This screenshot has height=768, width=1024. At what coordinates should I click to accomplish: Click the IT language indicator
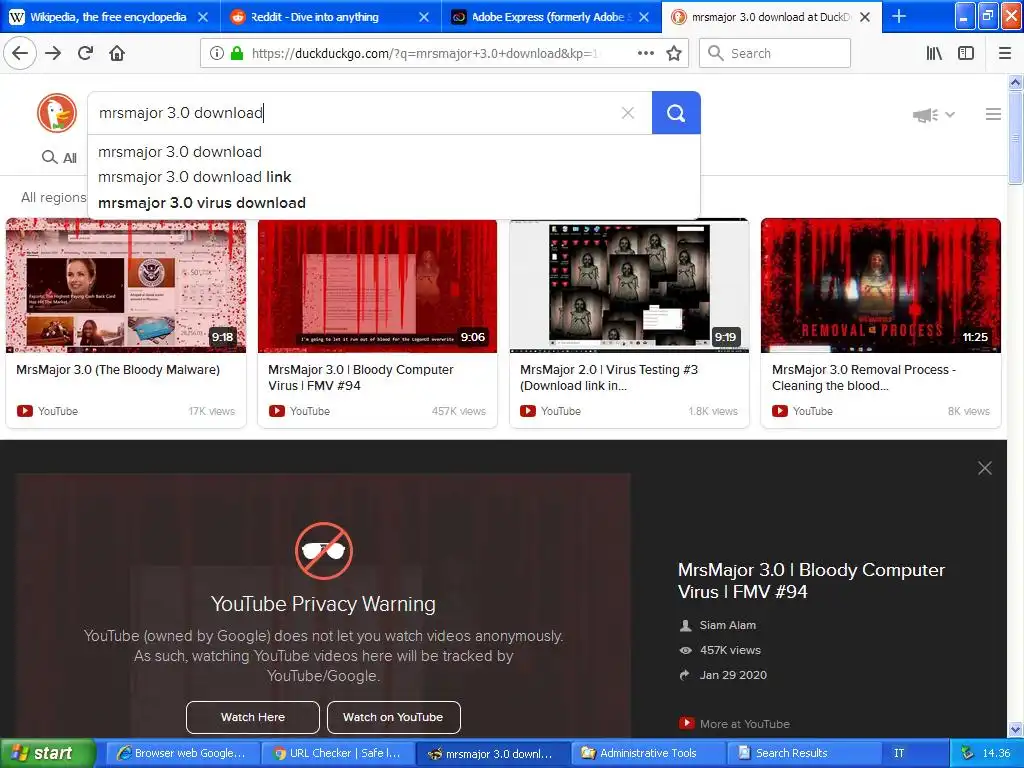point(899,753)
